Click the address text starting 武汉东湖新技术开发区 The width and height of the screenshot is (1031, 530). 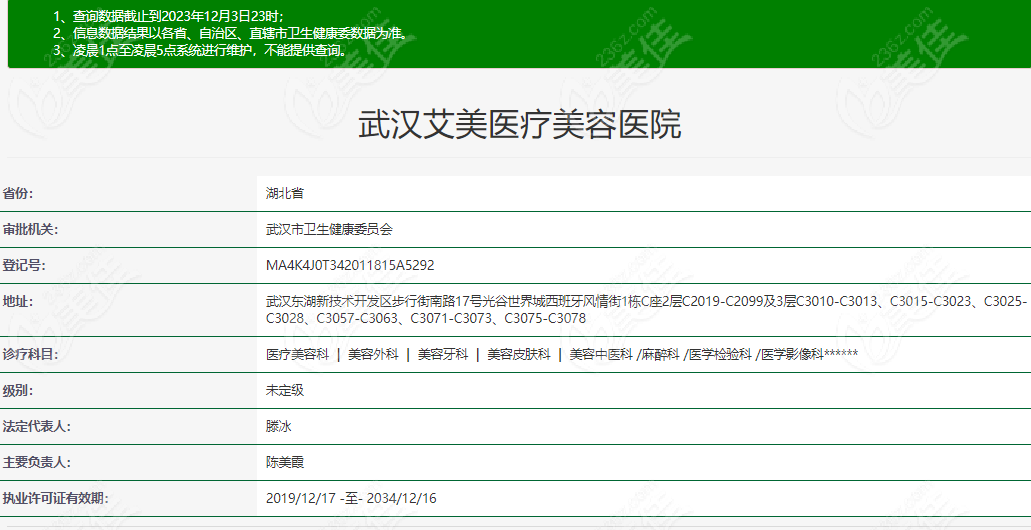click(x=646, y=310)
